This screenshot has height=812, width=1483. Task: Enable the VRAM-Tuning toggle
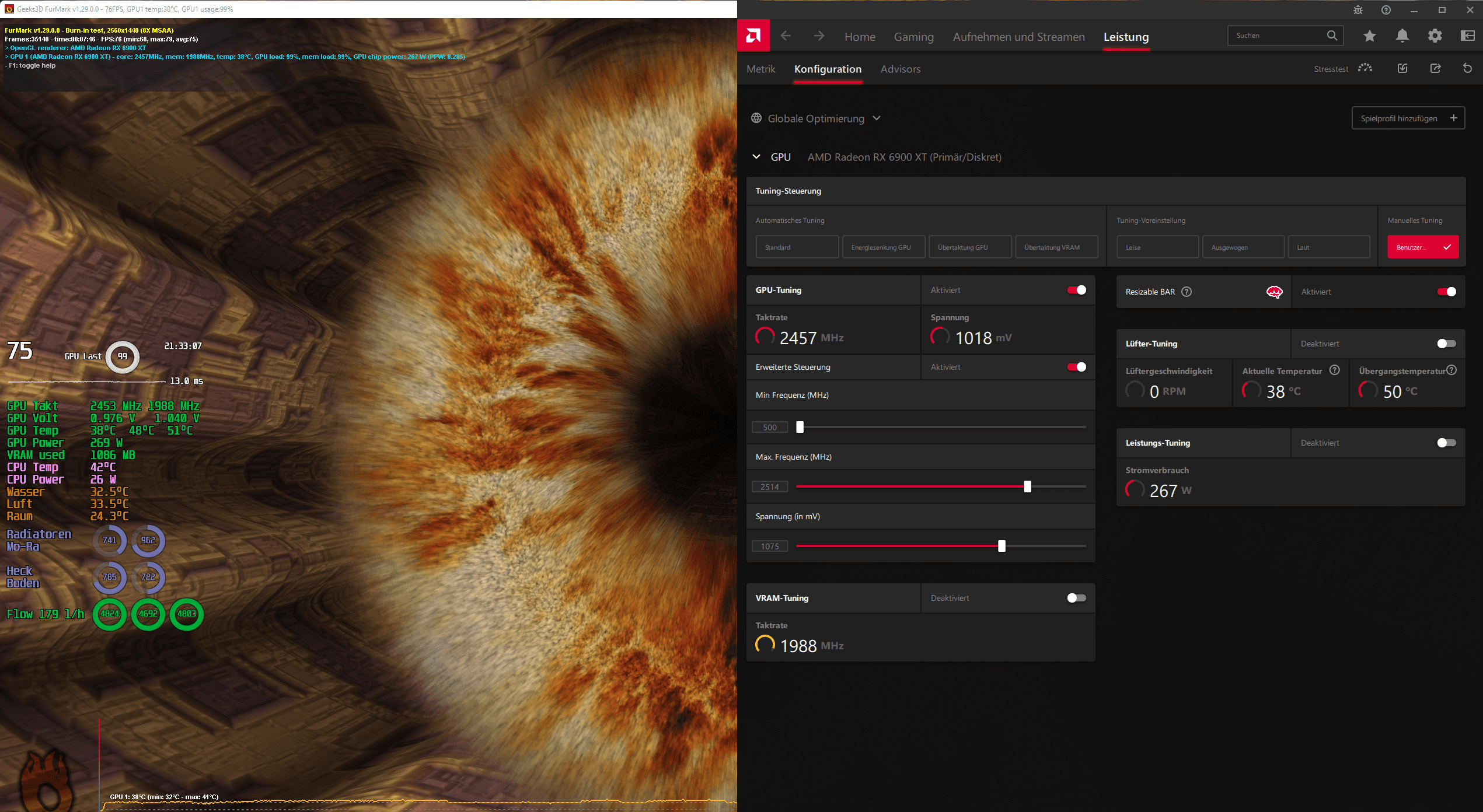click(x=1076, y=598)
